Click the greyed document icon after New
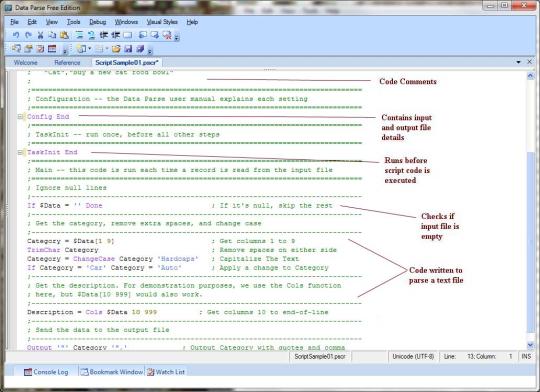 100,49
